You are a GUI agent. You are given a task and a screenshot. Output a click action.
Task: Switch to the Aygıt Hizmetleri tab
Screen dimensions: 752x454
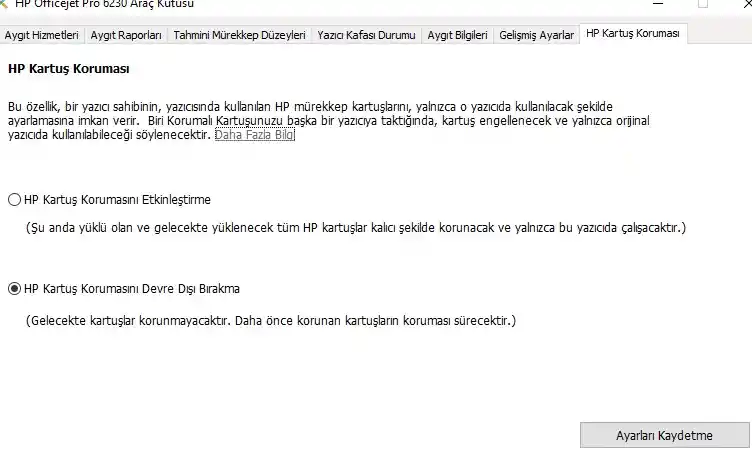[42, 35]
